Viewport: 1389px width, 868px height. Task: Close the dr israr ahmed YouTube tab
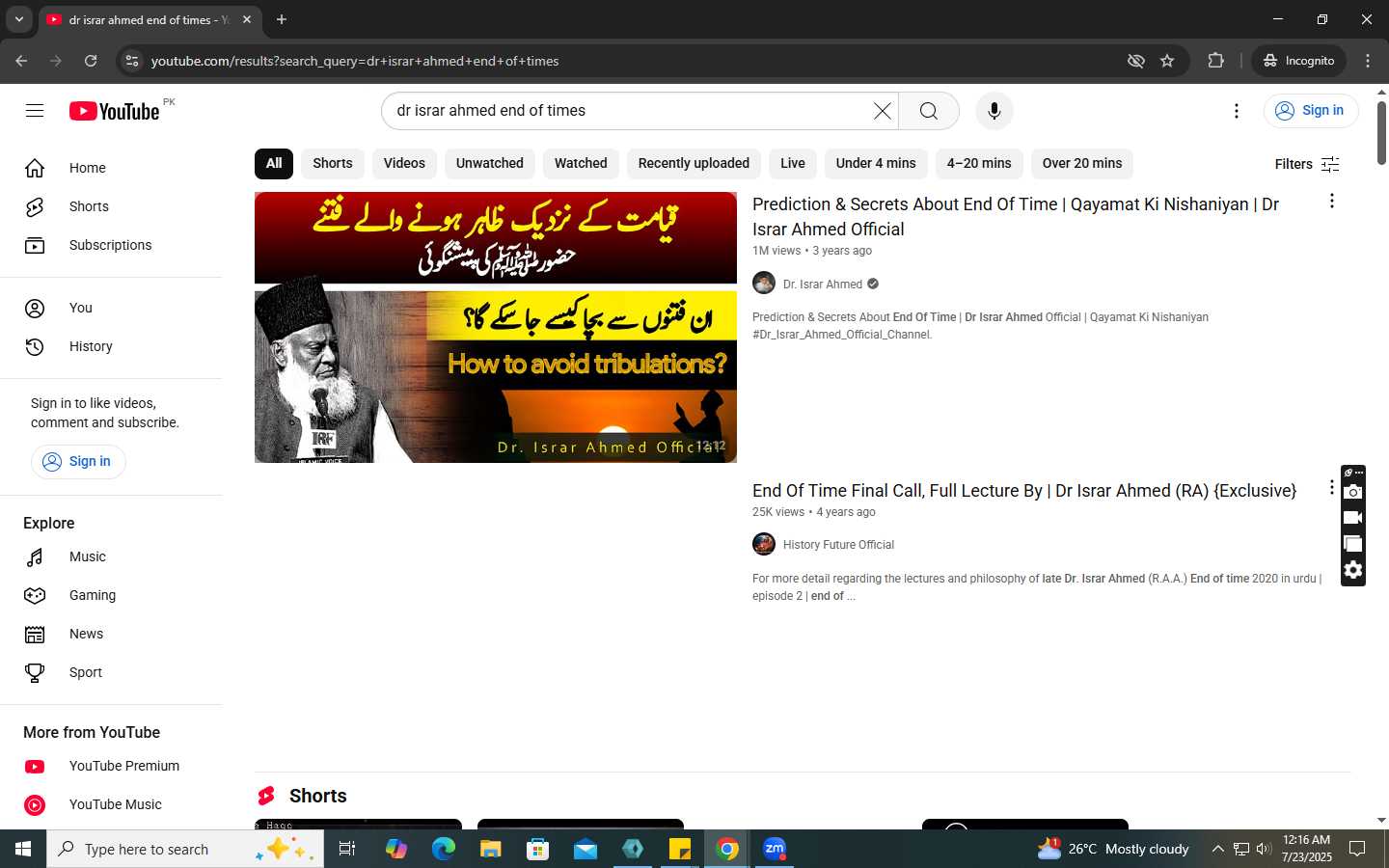point(247,19)
